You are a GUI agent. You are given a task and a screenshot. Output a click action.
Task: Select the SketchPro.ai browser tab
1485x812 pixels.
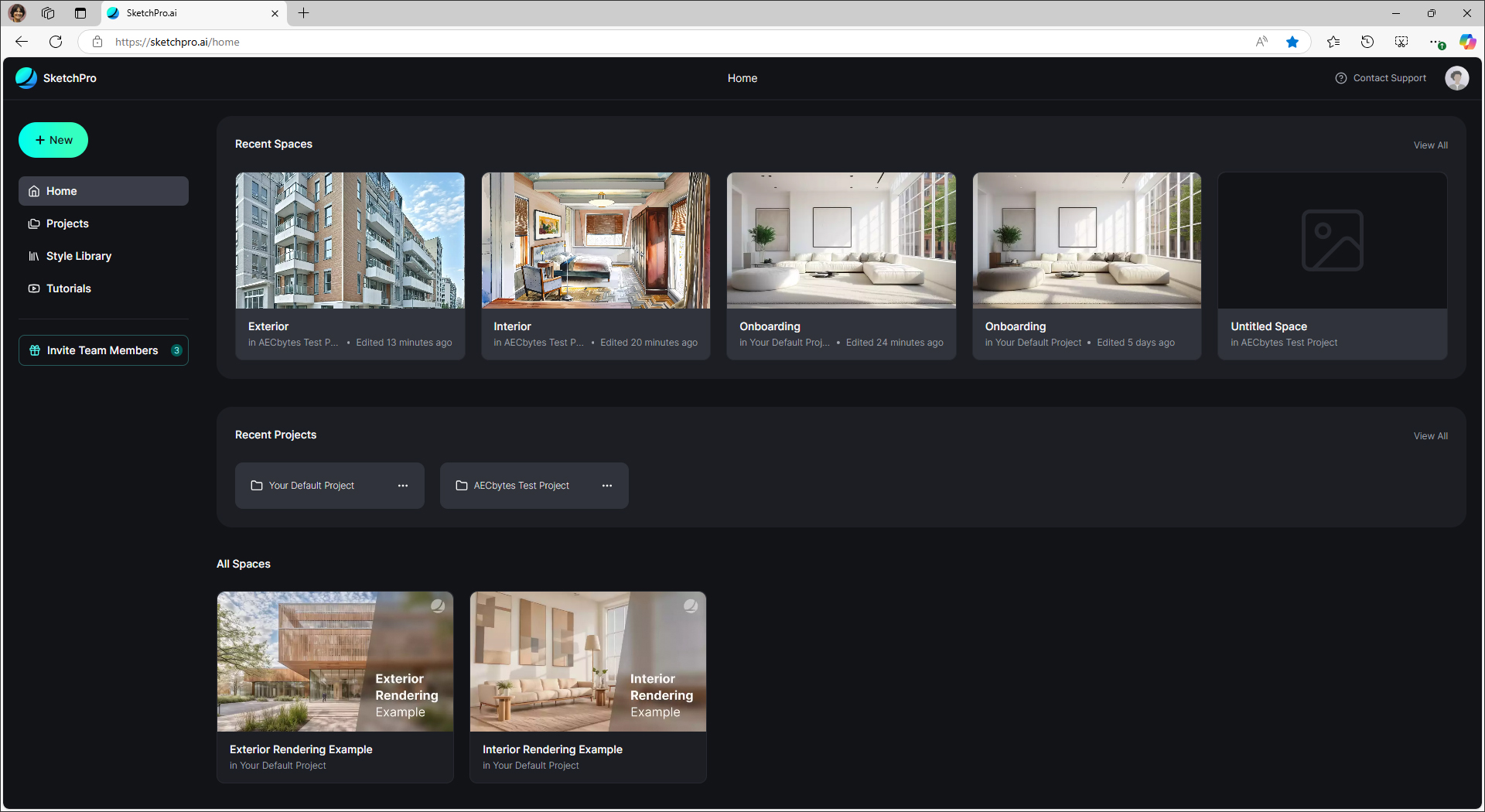coord(193,13)
